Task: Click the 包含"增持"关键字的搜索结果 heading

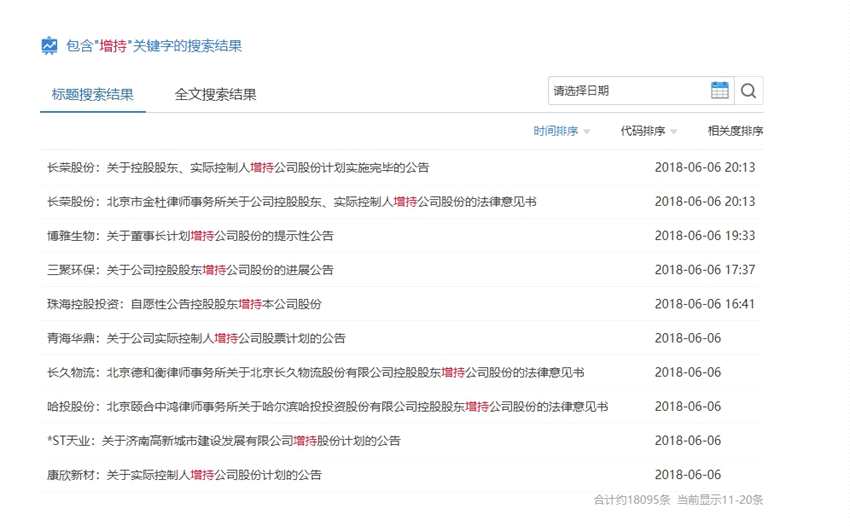Action: tap(154, 46)
